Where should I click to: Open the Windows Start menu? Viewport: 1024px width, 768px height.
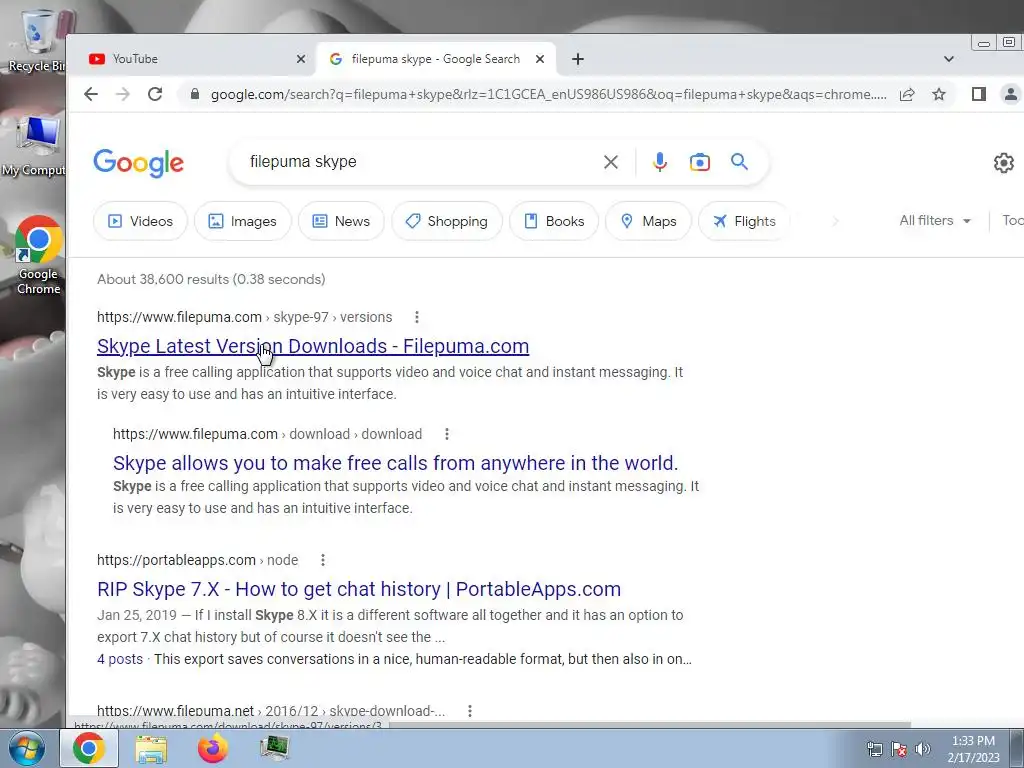pos(27,748)
